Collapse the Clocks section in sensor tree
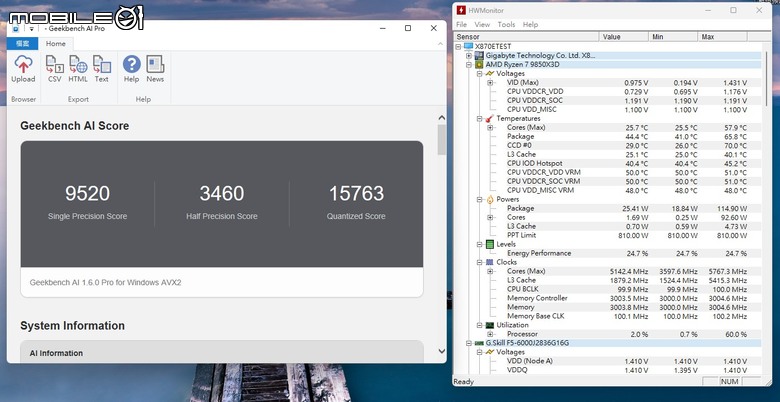Viewport: 780px width, 402px height. [x=479, y=262]
